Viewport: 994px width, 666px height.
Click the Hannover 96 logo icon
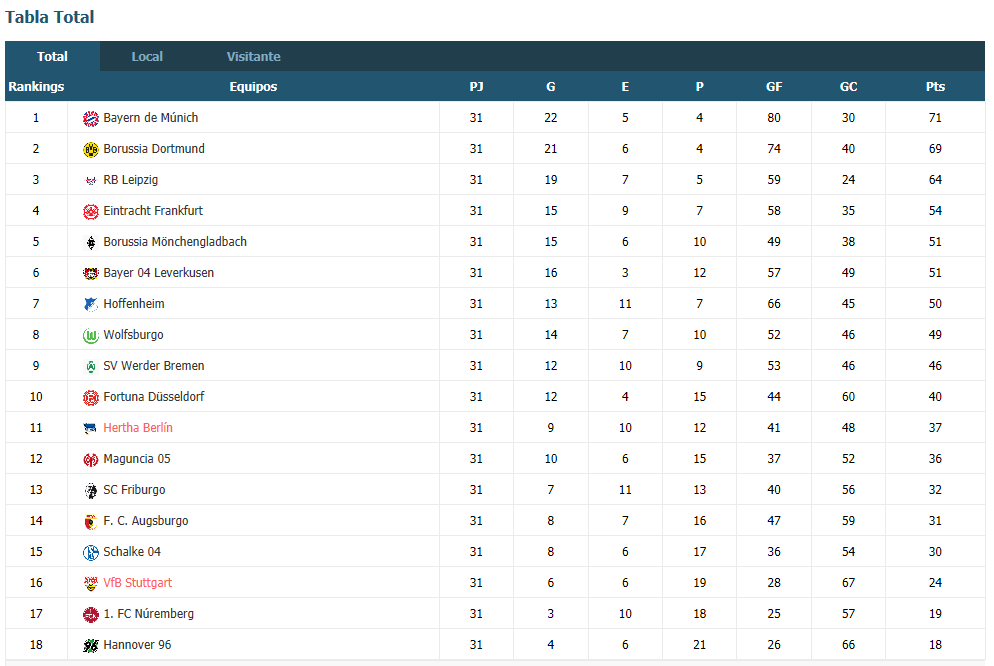[91, 646]
